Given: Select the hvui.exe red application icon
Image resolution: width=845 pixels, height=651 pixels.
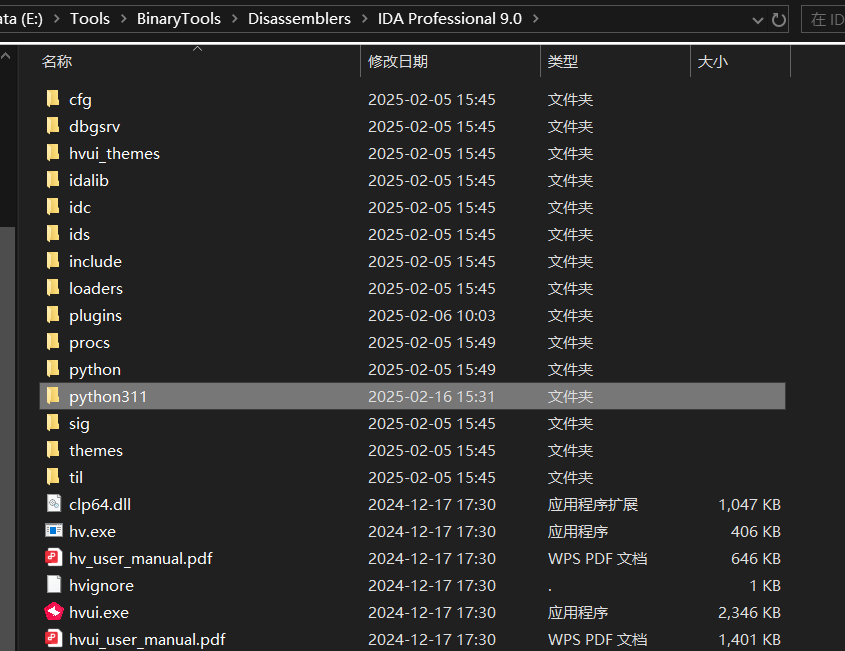Looking at the screenshot, I should pyautogui.click(x=53, y=612).
